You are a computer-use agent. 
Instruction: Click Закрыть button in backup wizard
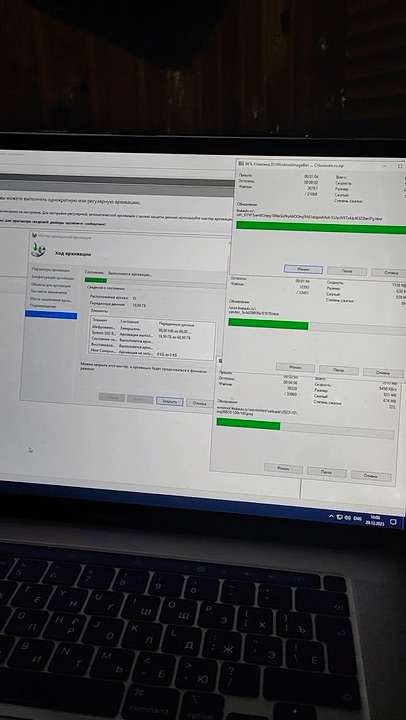pos(169,401)
